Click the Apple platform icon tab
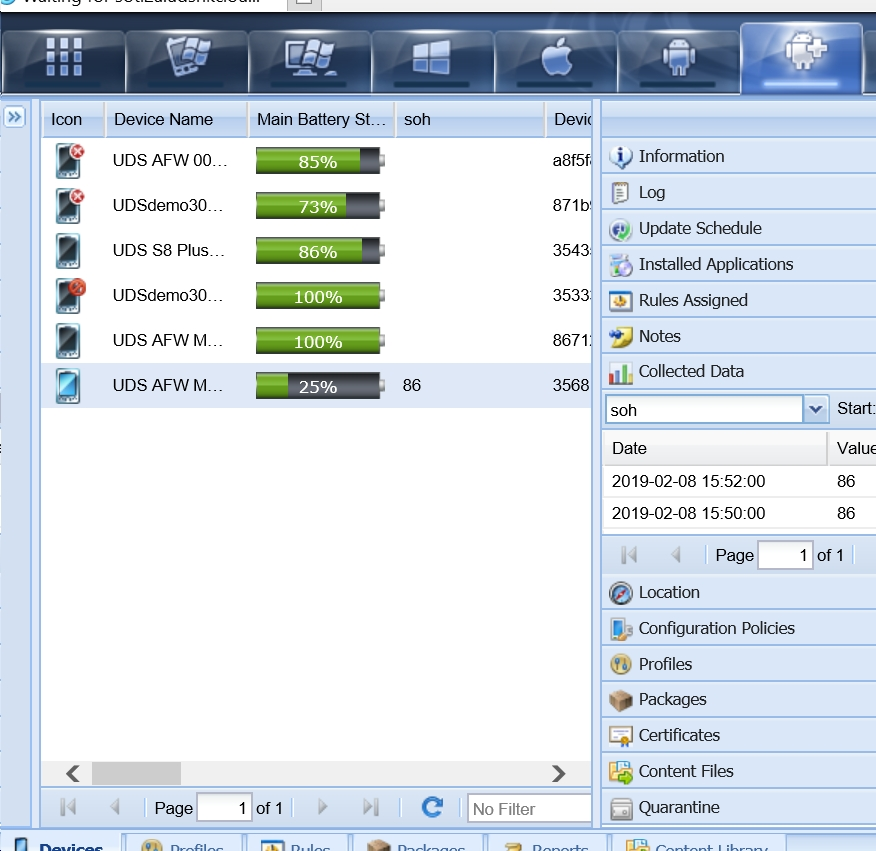The height and width of the screenshot is (851, 876). (555, 58)
